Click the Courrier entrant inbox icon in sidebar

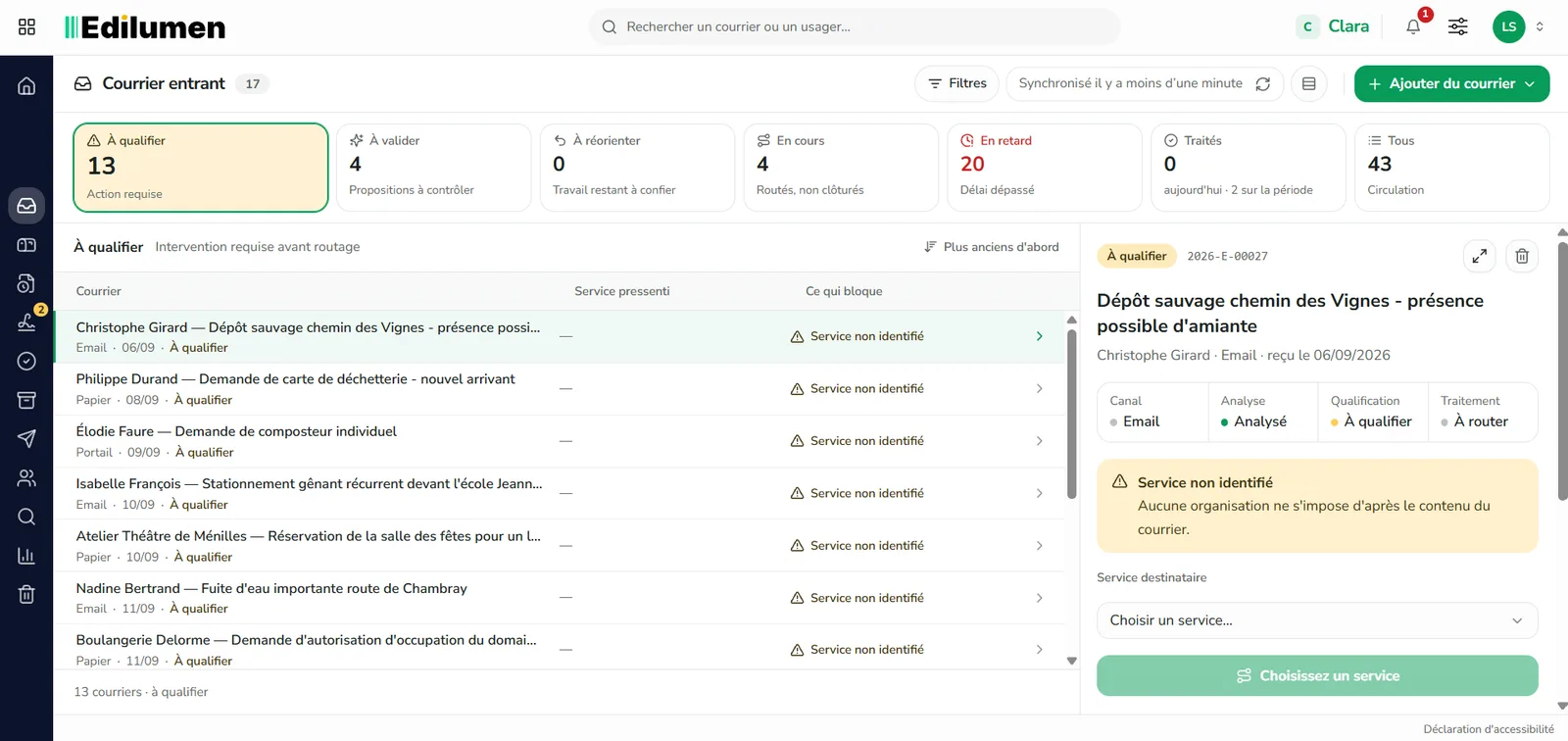26,206
